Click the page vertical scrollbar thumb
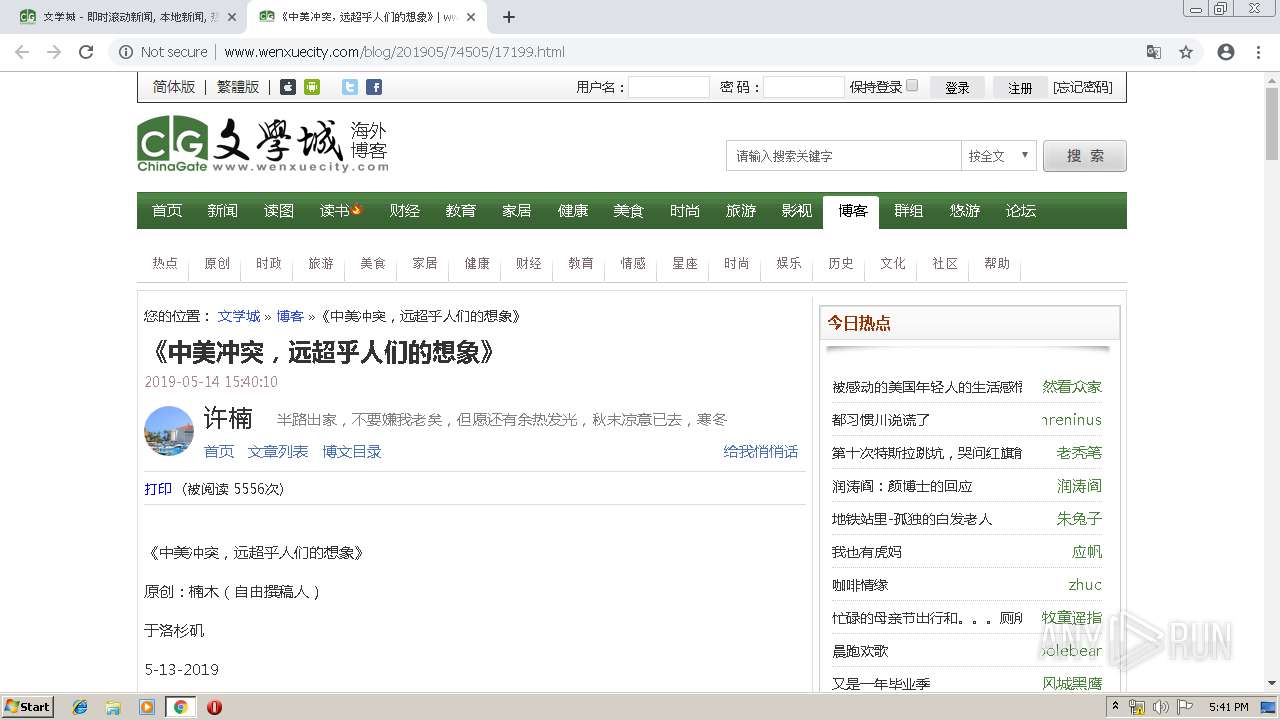 click(1271, 123)
